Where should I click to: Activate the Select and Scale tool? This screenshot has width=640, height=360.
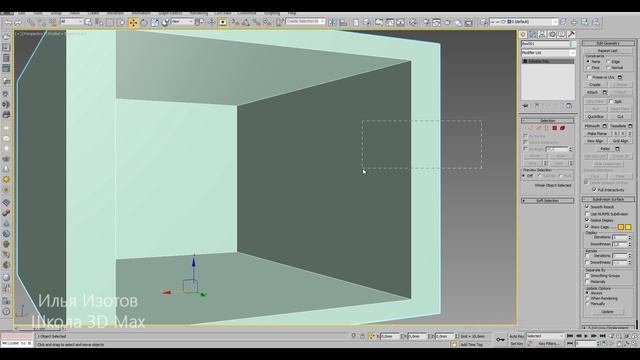pos(154,22)
